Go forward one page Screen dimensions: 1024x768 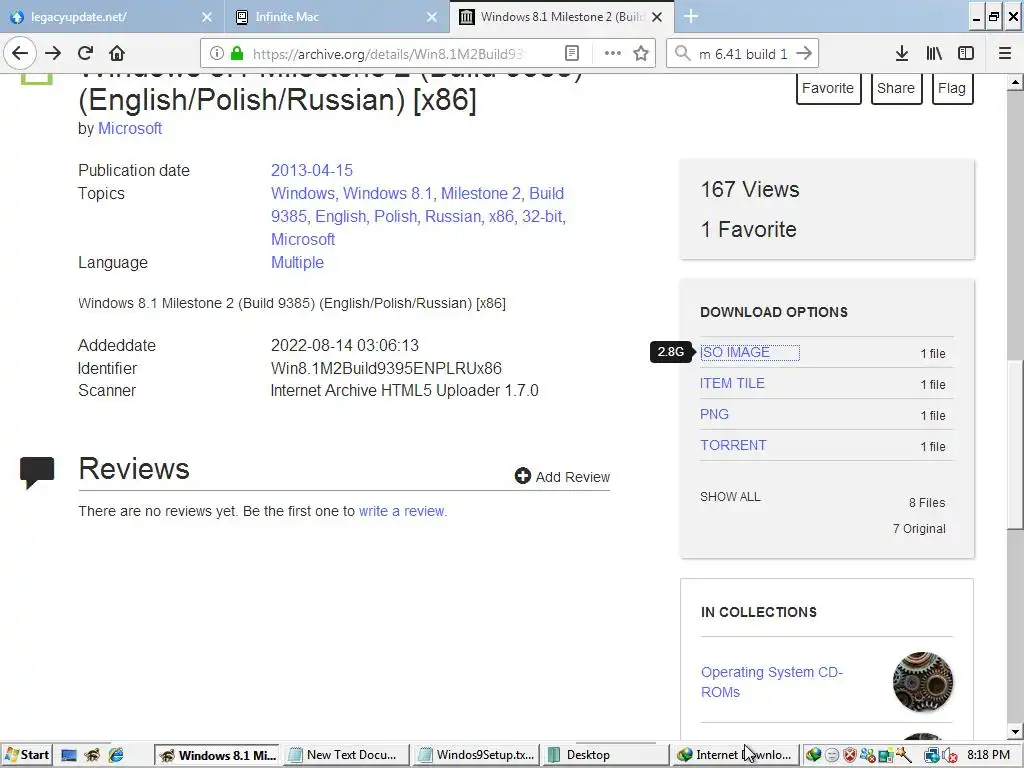pos(53,54)
